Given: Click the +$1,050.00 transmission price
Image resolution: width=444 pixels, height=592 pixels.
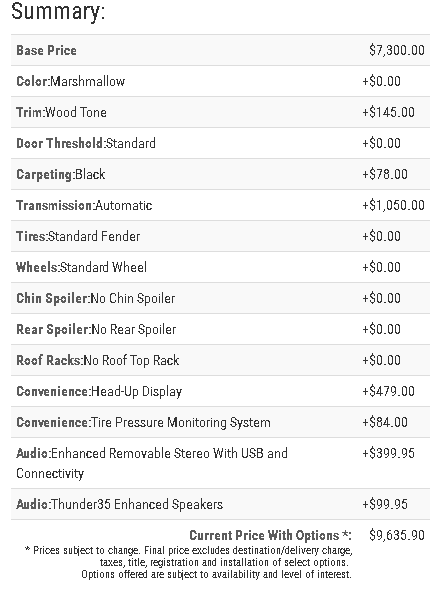Looking at the screenshot, I should [393, 205].
